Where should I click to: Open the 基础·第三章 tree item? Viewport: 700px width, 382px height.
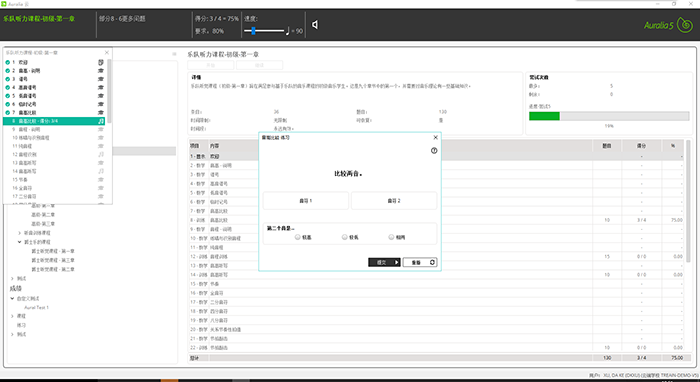click(43, 224)
